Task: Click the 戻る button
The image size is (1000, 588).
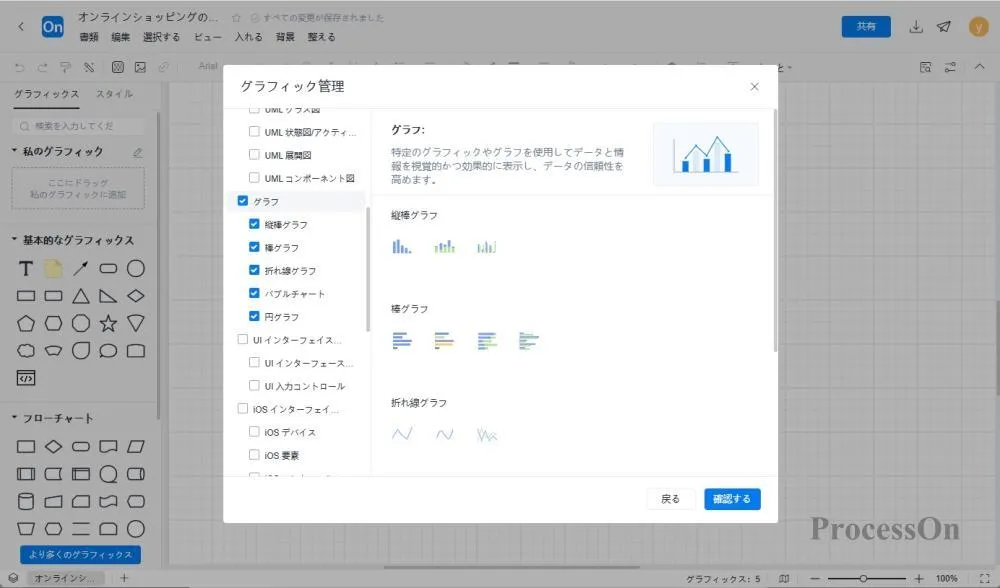Action: pyautogui.click(x=671, y=499)
